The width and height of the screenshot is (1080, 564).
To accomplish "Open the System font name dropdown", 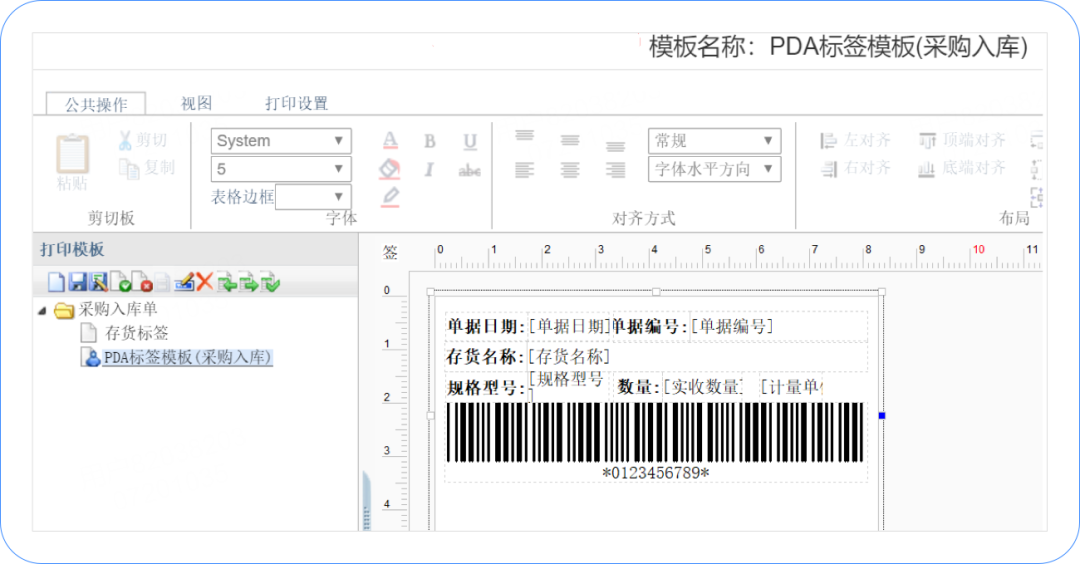I will (x=281, y=140).
